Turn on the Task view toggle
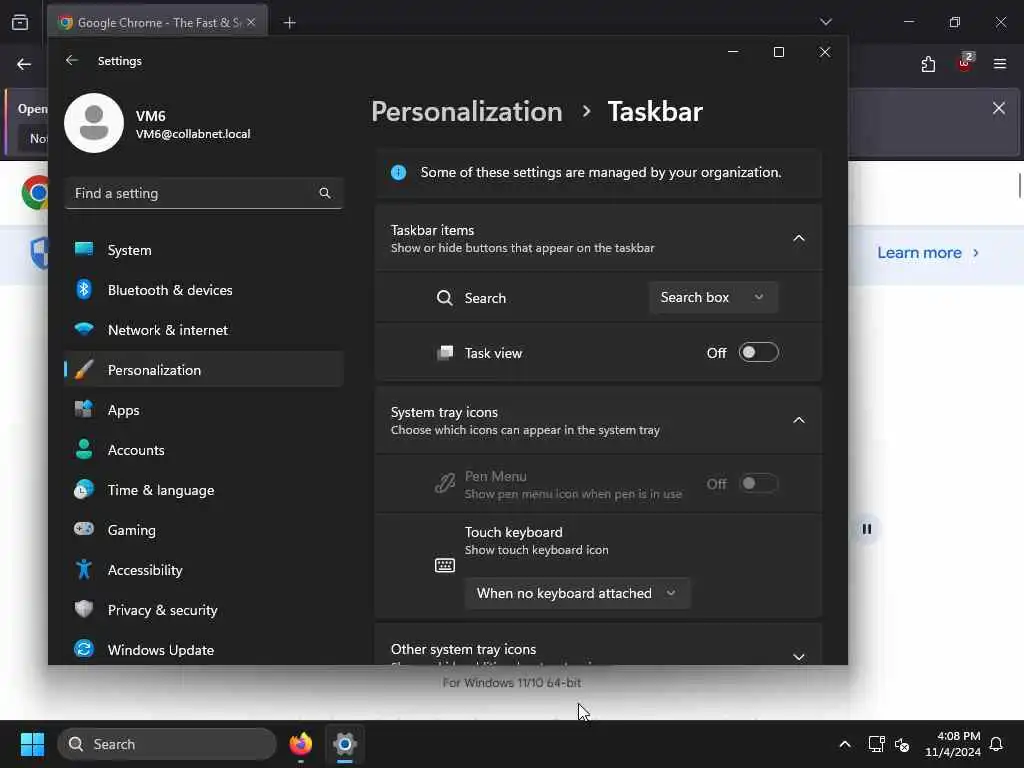 (758, 353)
